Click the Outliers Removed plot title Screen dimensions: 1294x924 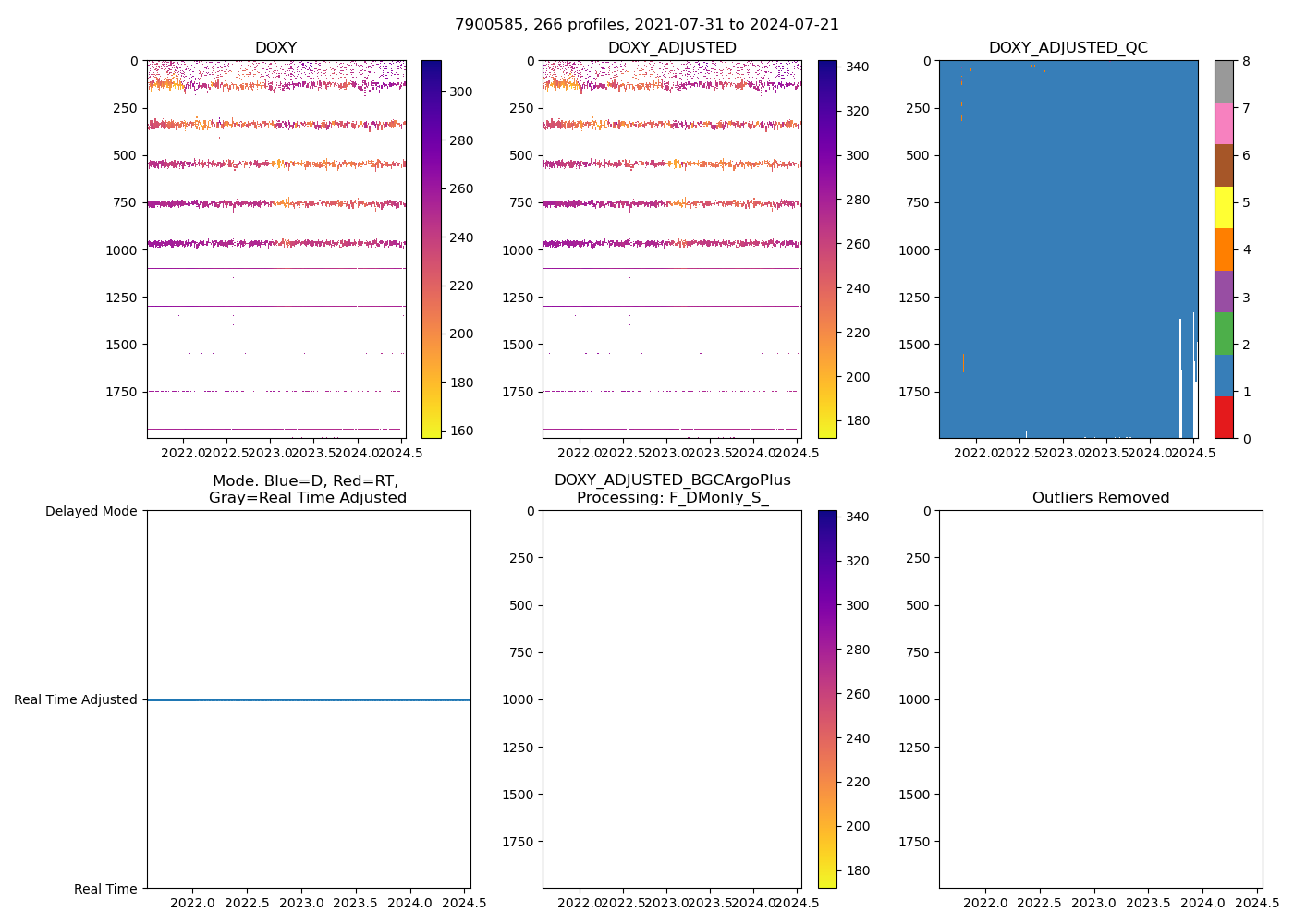[x=1100, y=498]
